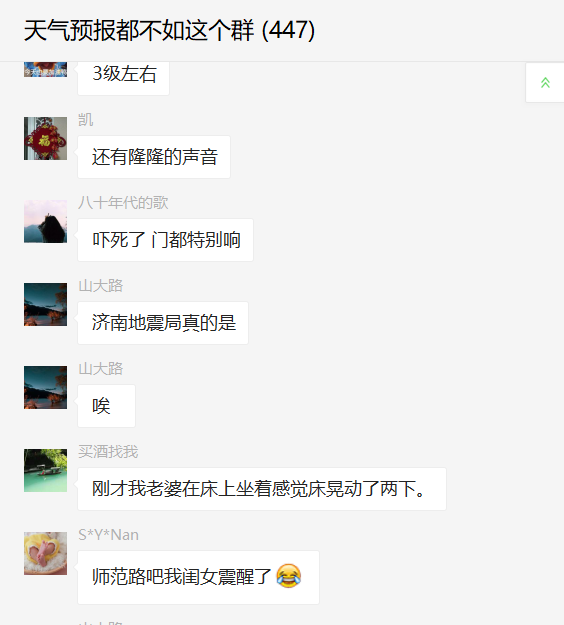Image resolution: width=564 pixels, height=625 pixels.
Task: Click the laughing-crying emoji in the last message
Action: pyautogui.click(x=289, y=576)
